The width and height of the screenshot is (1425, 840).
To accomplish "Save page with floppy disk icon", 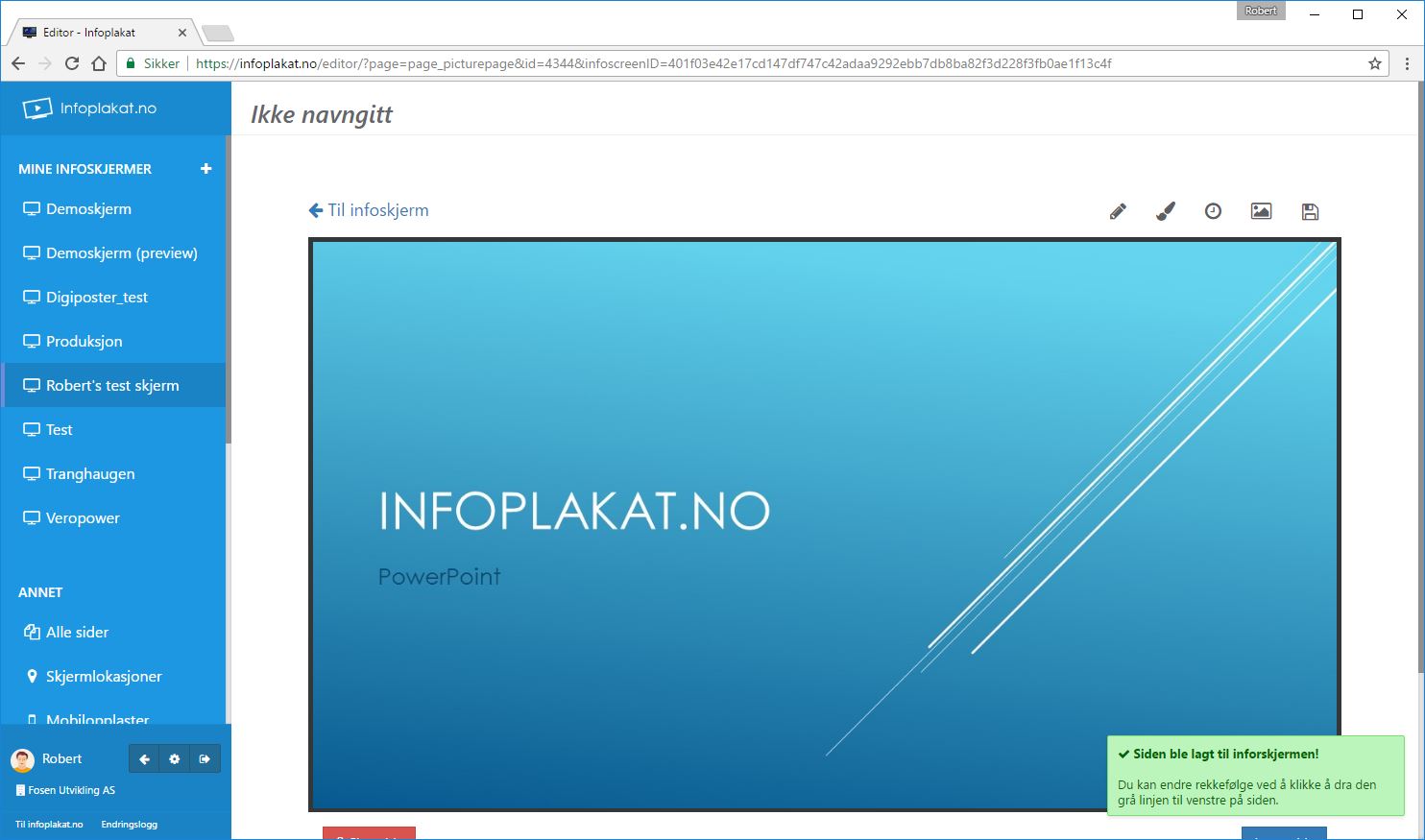I will tap(1310, 212).
